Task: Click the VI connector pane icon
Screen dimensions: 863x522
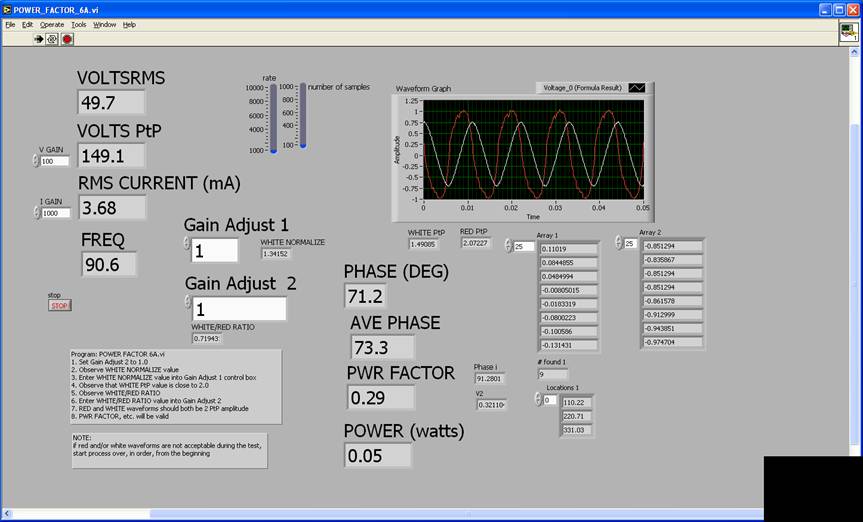Action: point(849,32)
